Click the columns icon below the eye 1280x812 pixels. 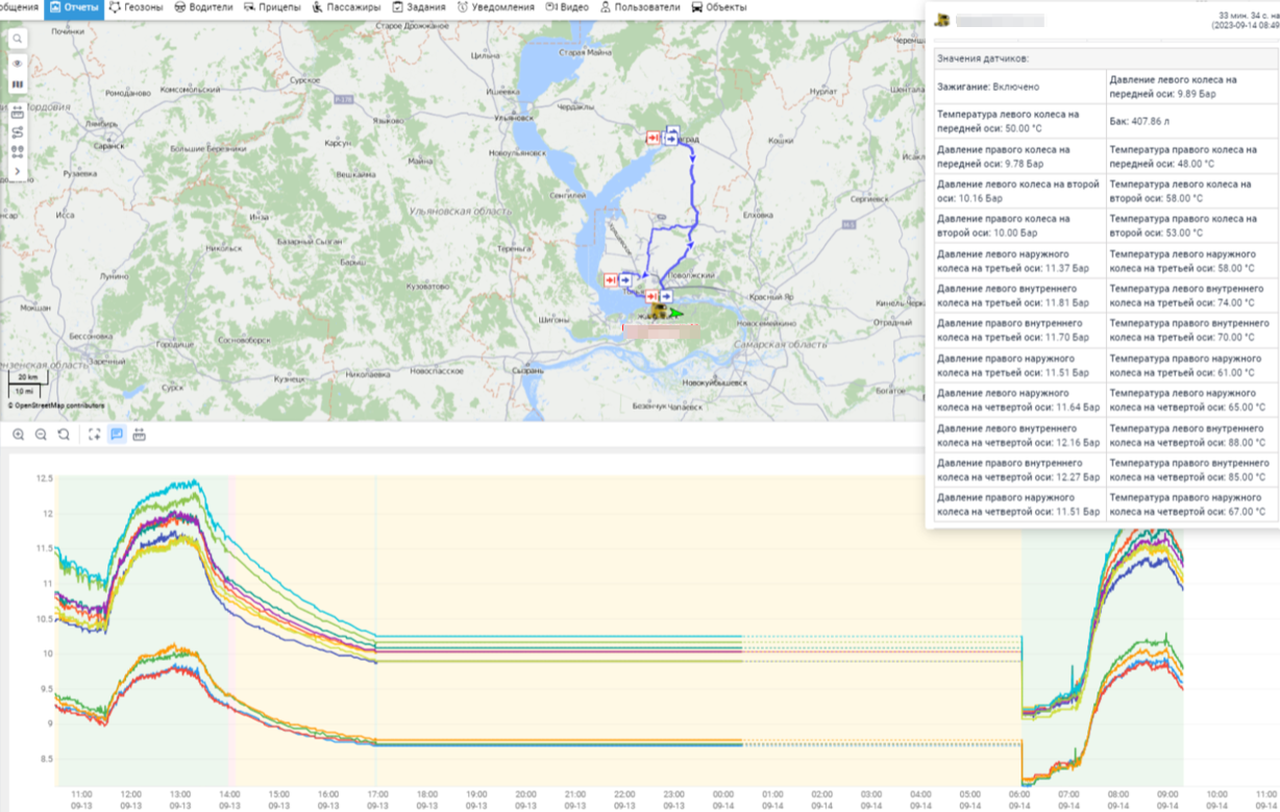(x=17, y=85)
